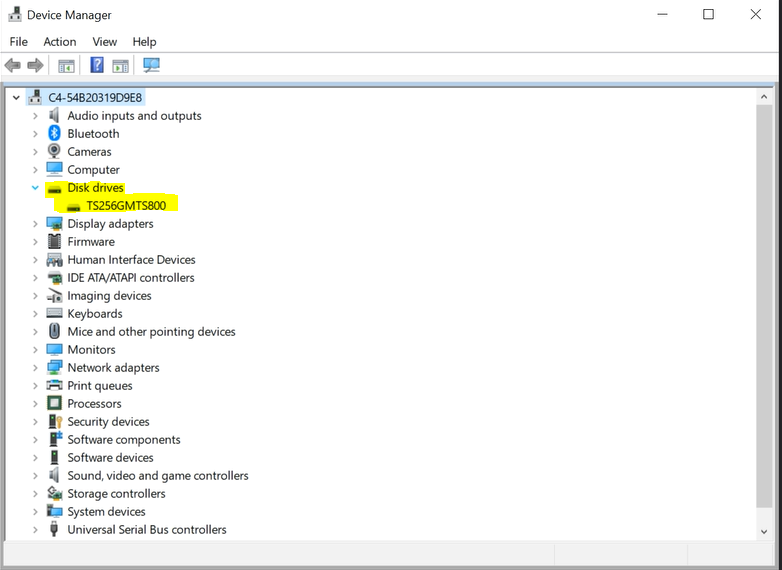Screen dimensions: 782x570
Task: Click the Back arrow toolbar icon
Action: click(x=12, y=65)
